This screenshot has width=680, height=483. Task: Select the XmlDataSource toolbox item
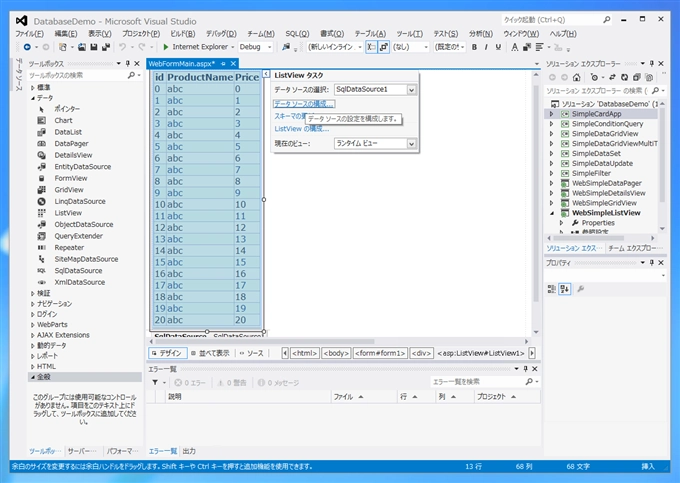point(79,282)
